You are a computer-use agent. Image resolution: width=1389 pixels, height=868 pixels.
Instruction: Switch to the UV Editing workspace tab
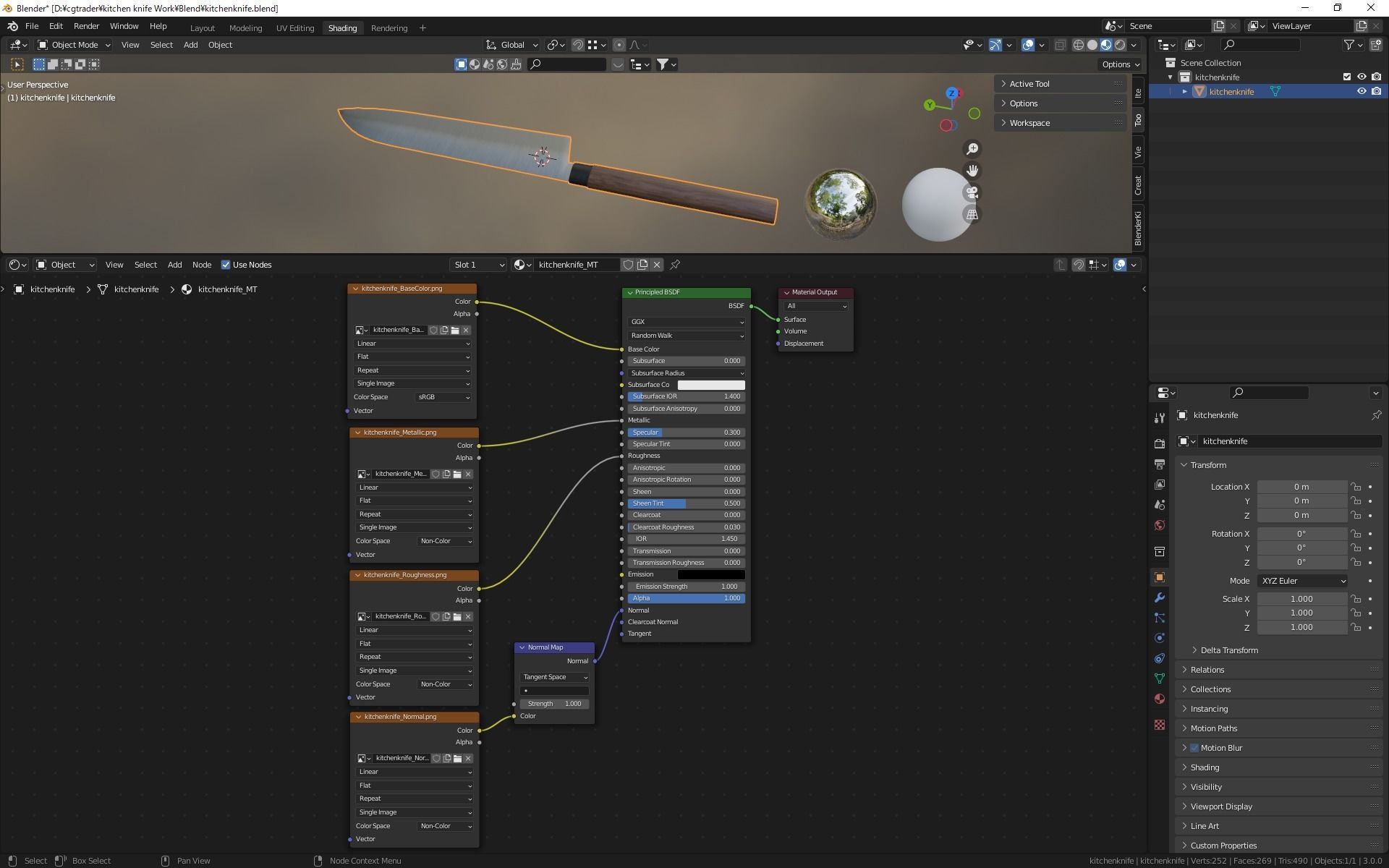click(x=295, y=28)
